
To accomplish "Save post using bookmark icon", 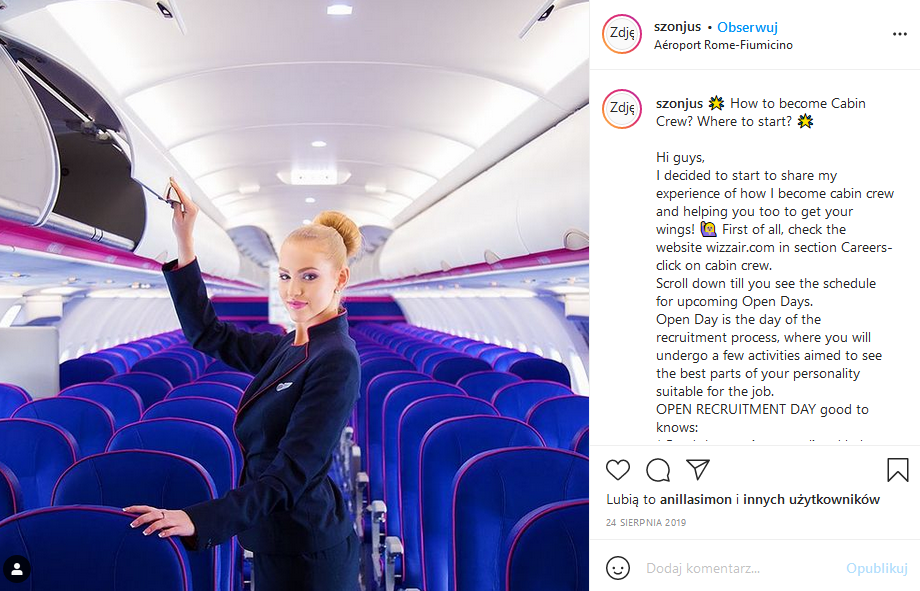I will pyautogui.click(x=898, y=470).
